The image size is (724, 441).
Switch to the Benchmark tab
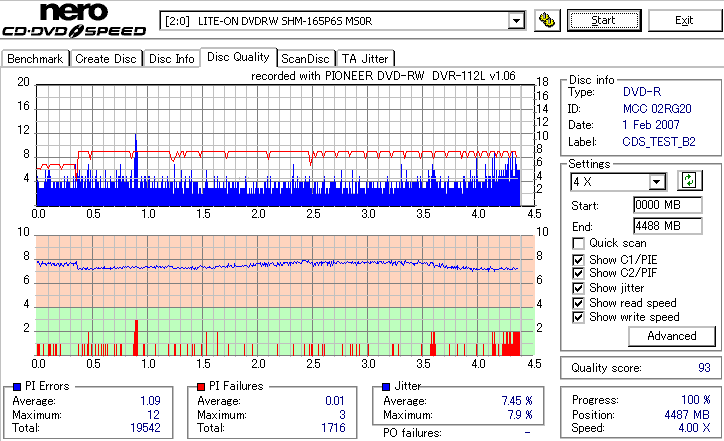35,59
